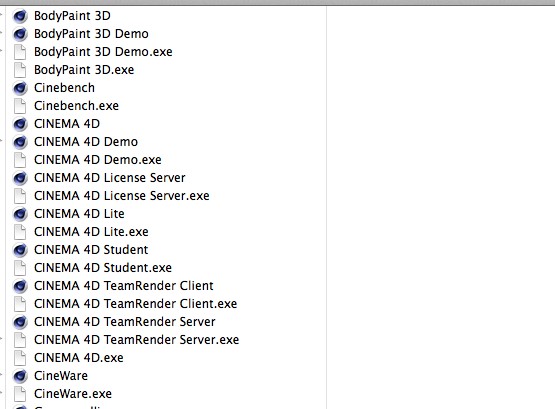Click the BodyPaint 3D Demo app icon
The width and height of the screenshot is (555, 409).
click(20, 34)
